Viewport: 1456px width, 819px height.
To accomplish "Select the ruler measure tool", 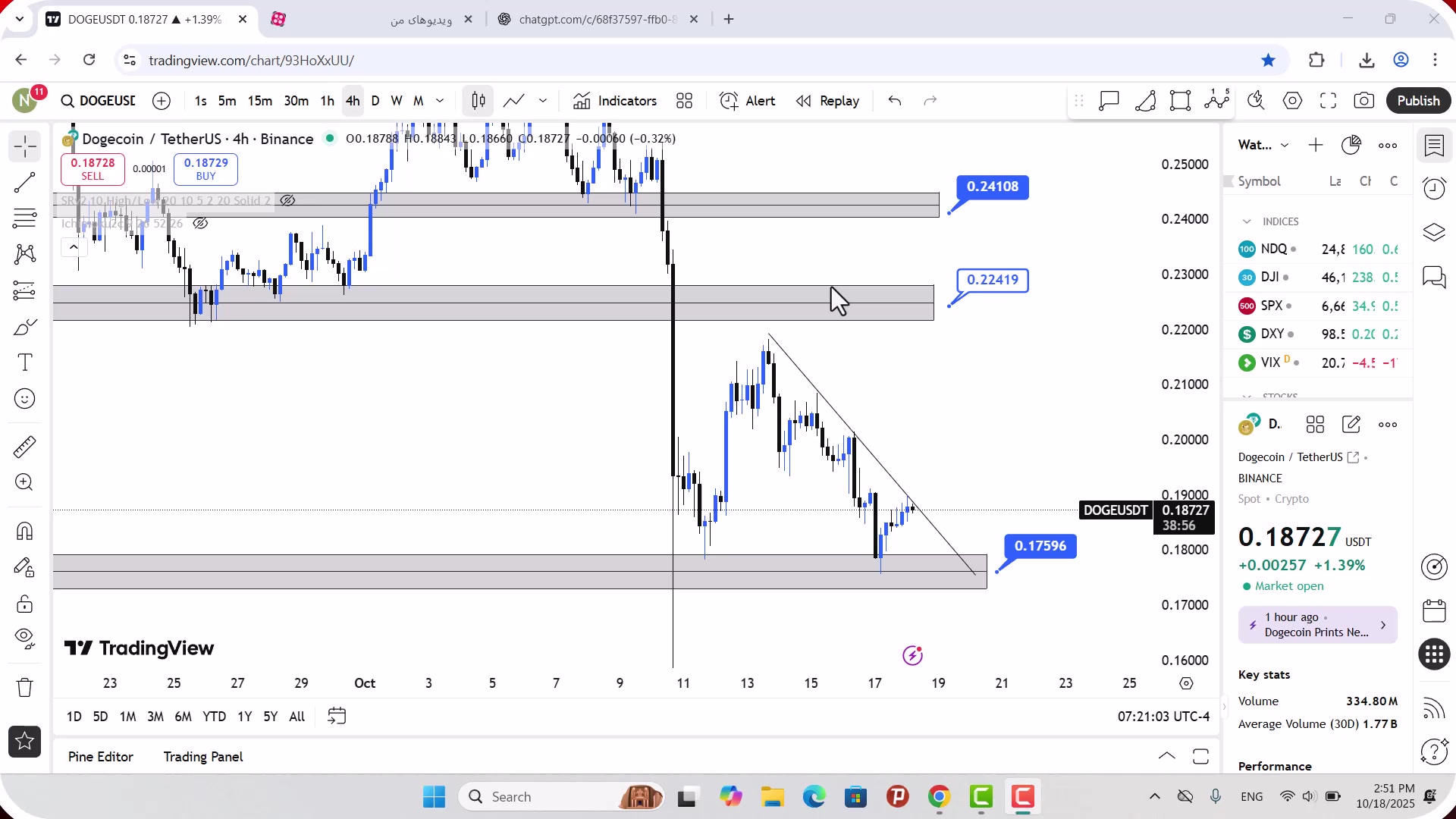I will click(x=25, y=447).
